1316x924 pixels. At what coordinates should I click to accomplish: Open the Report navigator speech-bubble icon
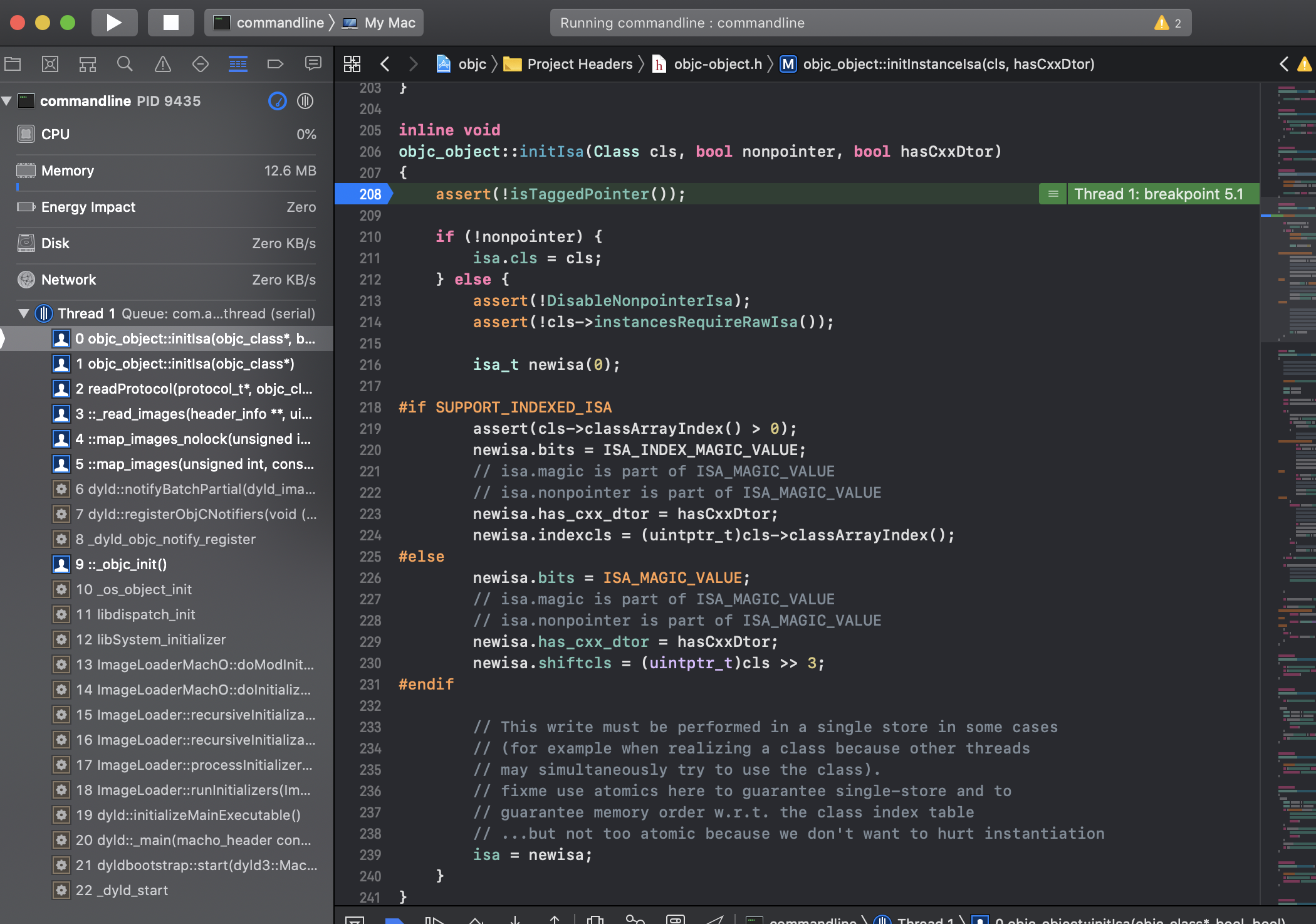point(313,64)
